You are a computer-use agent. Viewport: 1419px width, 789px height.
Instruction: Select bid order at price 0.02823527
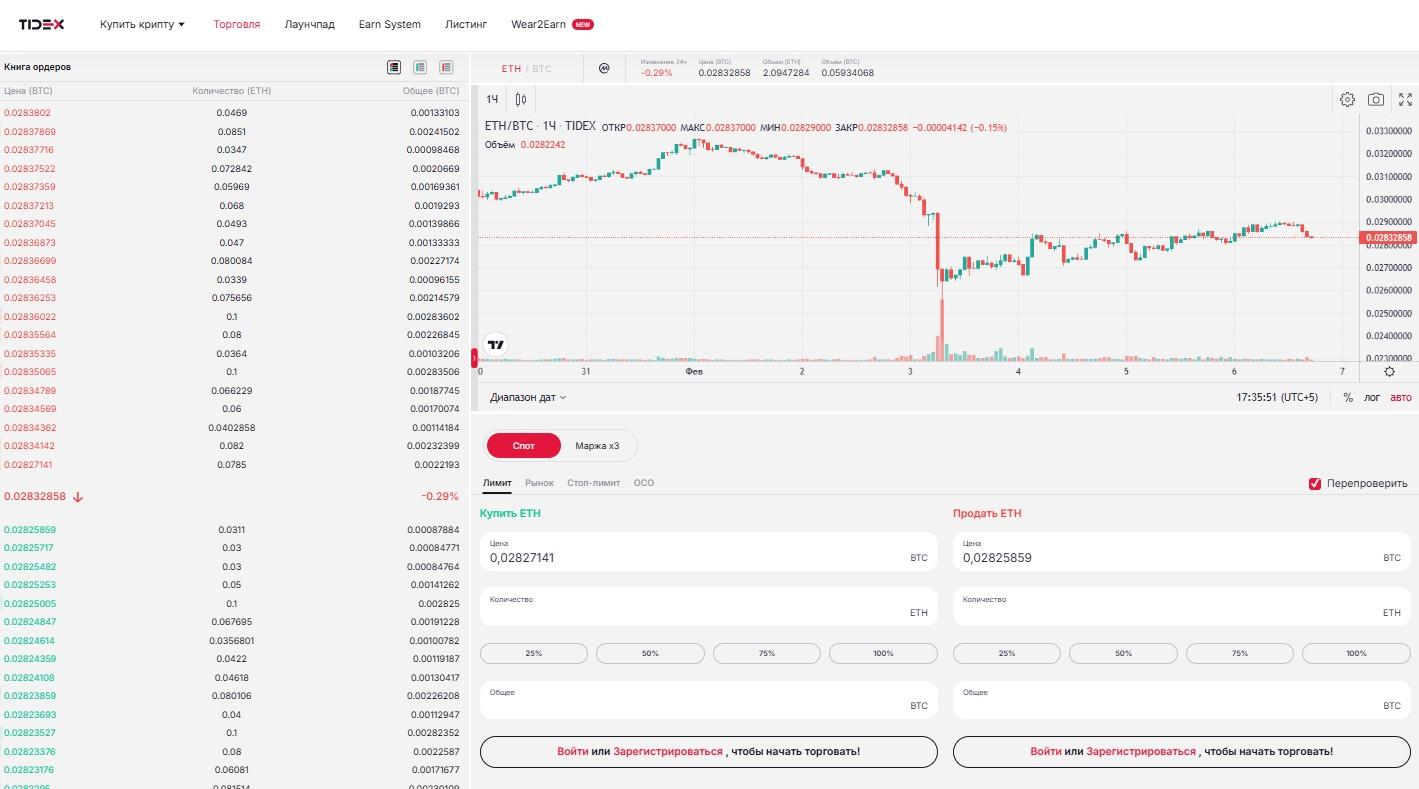click(232, 733)
